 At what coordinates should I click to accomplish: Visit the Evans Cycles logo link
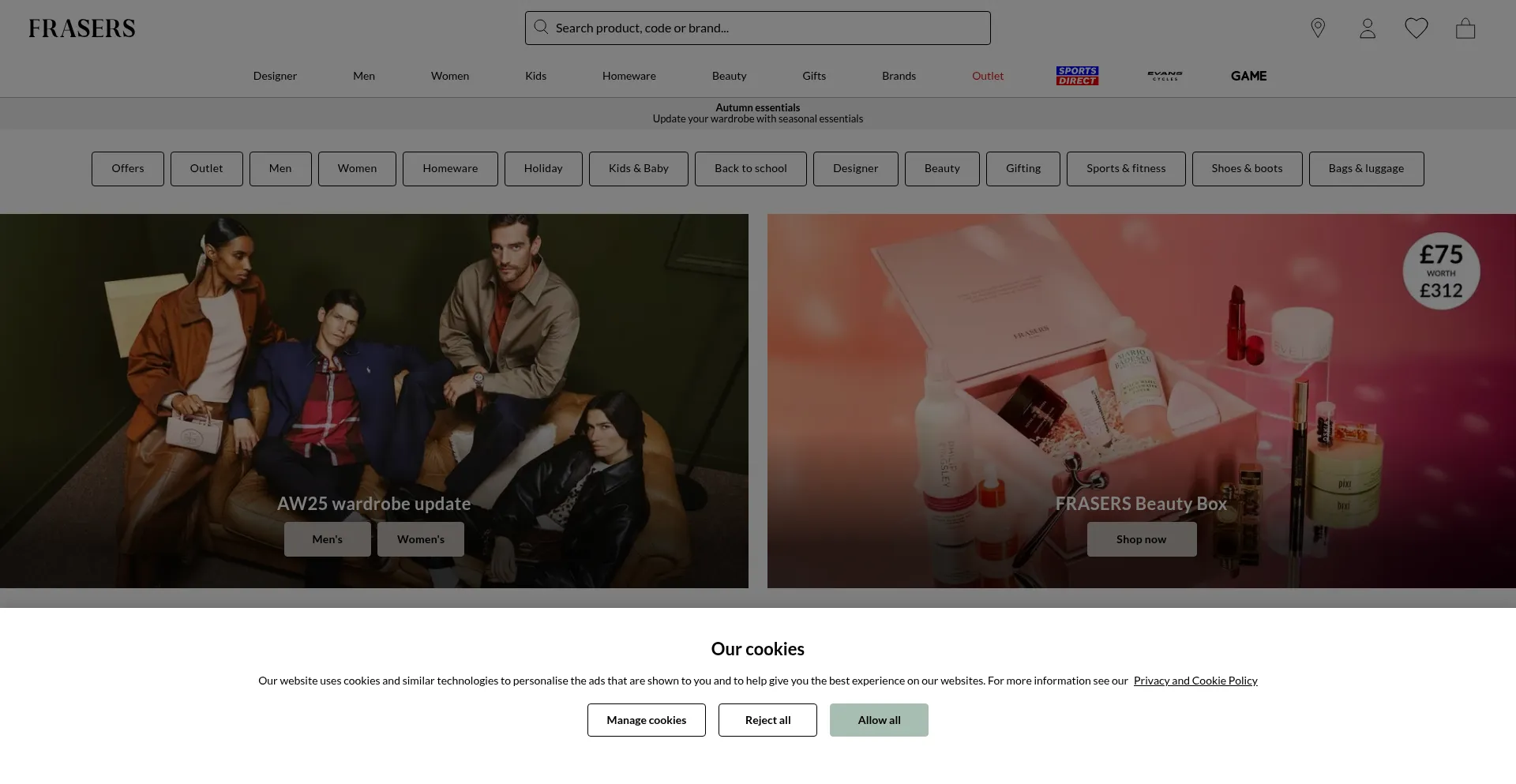(x=1165, y=76)
